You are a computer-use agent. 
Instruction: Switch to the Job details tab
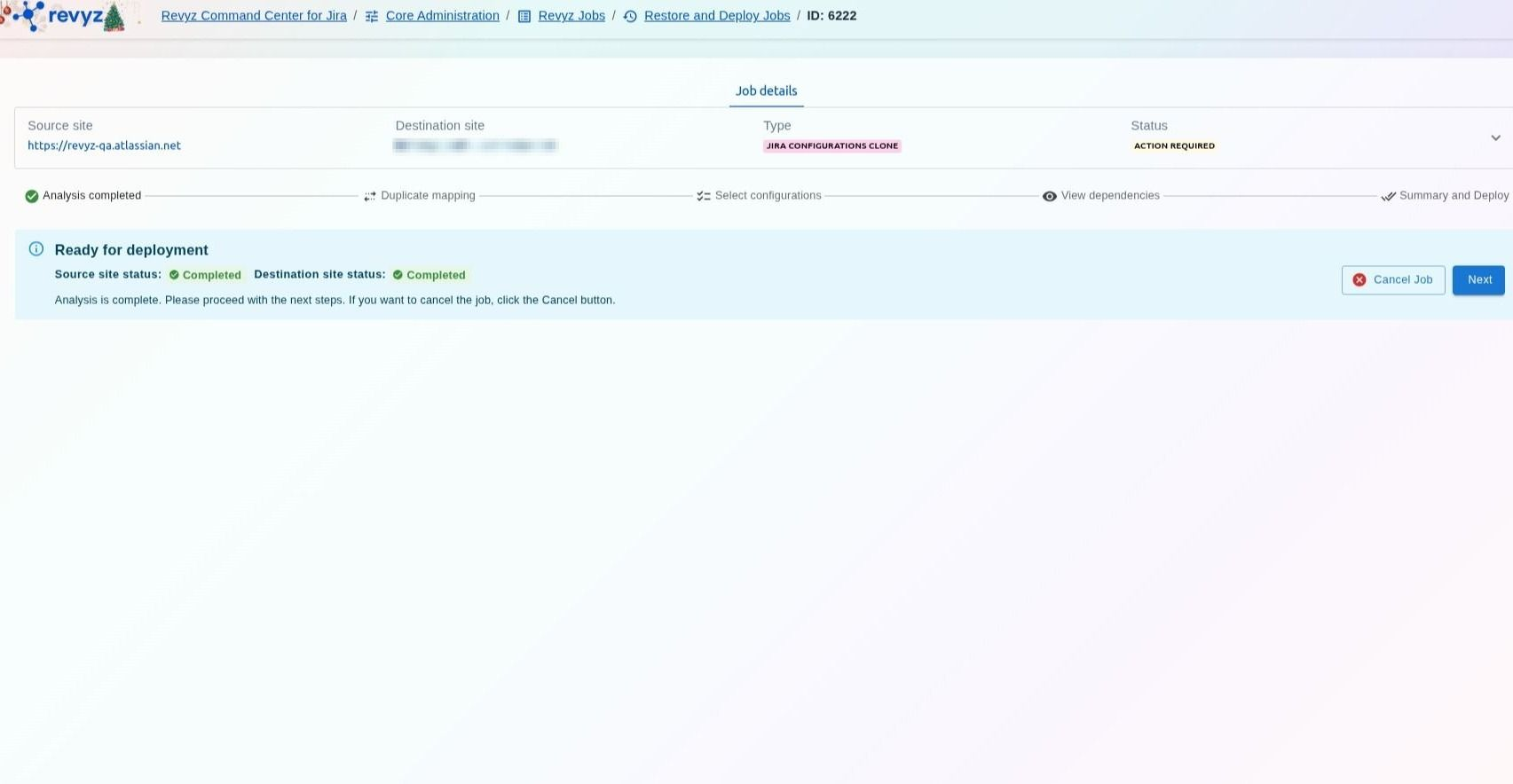[766, 90]
